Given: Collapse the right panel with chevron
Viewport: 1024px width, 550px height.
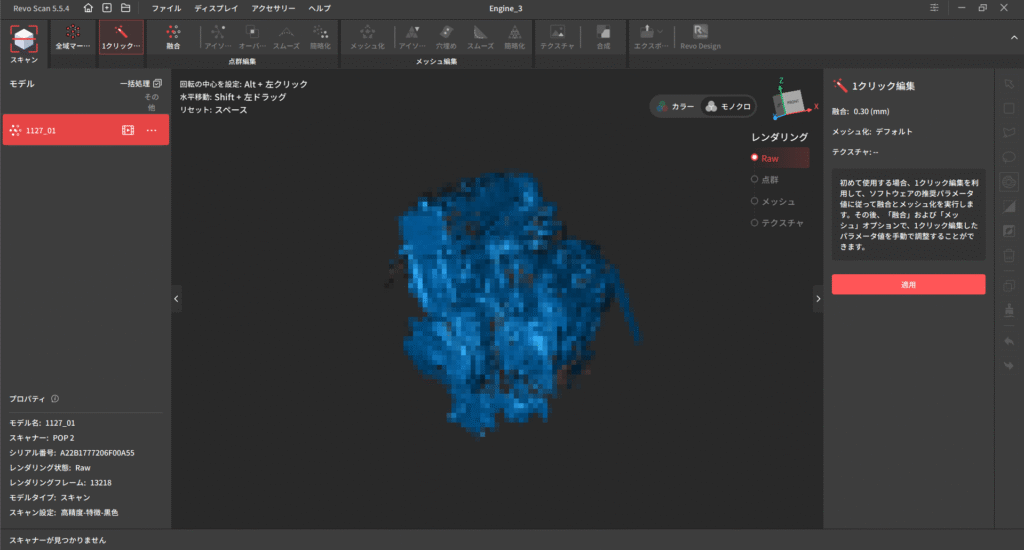Looking at the screenshot, I should point(817,298).
